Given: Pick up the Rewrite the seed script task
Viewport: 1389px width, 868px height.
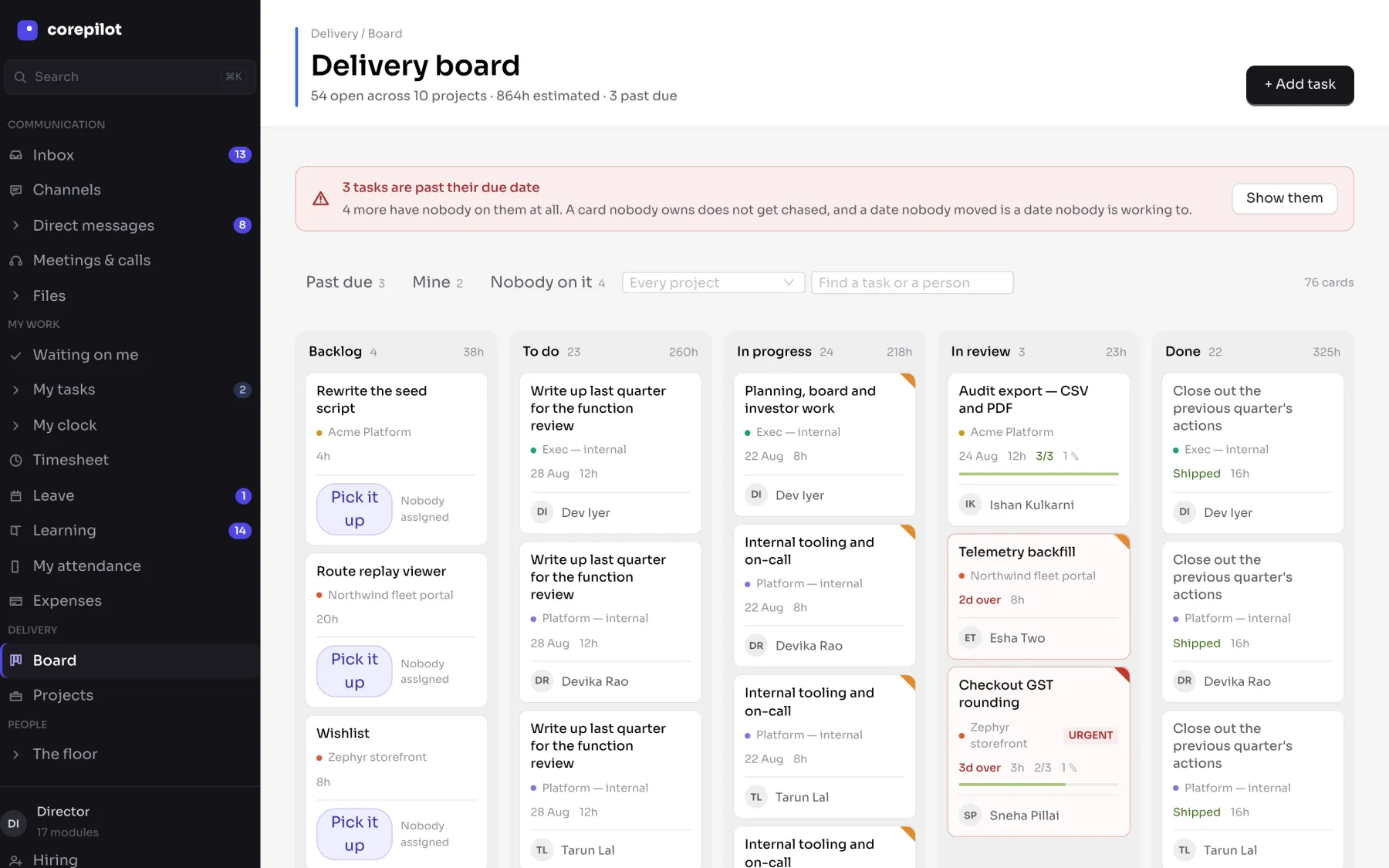Looking at the screenshot, I should click(x=354, y=509).
